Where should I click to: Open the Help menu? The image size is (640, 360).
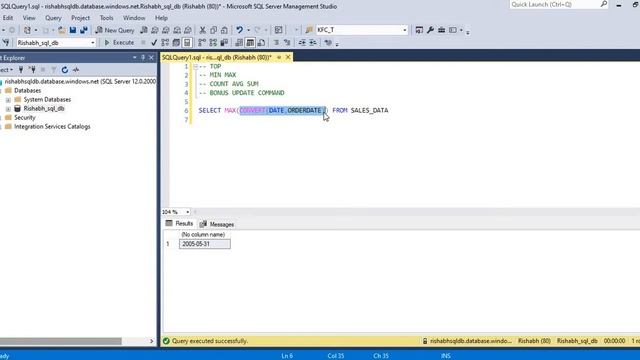[161, 18]
